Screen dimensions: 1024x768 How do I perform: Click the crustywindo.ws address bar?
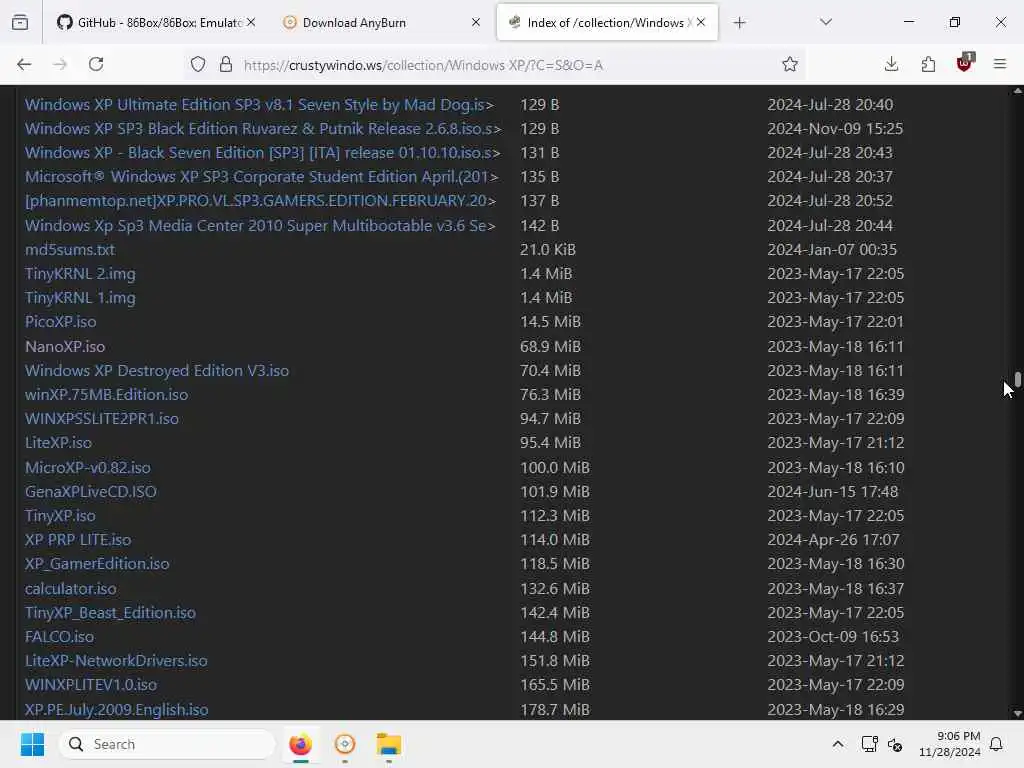click(496, 65)
